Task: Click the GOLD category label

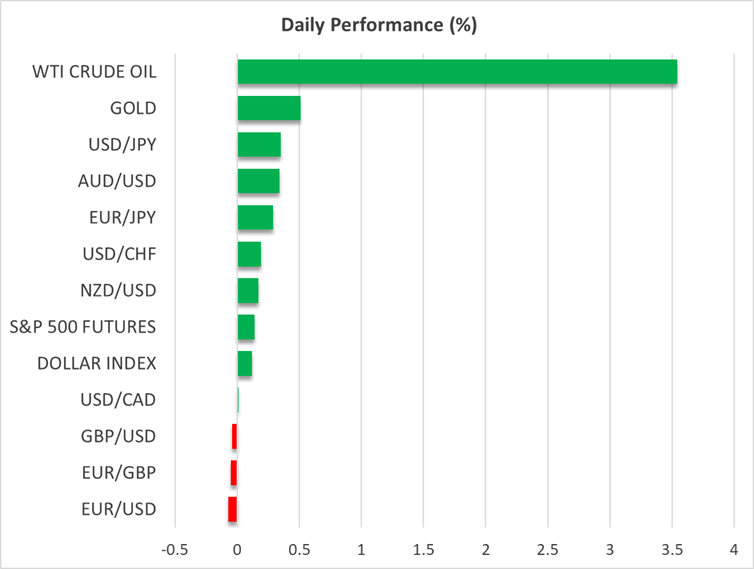Action: 134,108
